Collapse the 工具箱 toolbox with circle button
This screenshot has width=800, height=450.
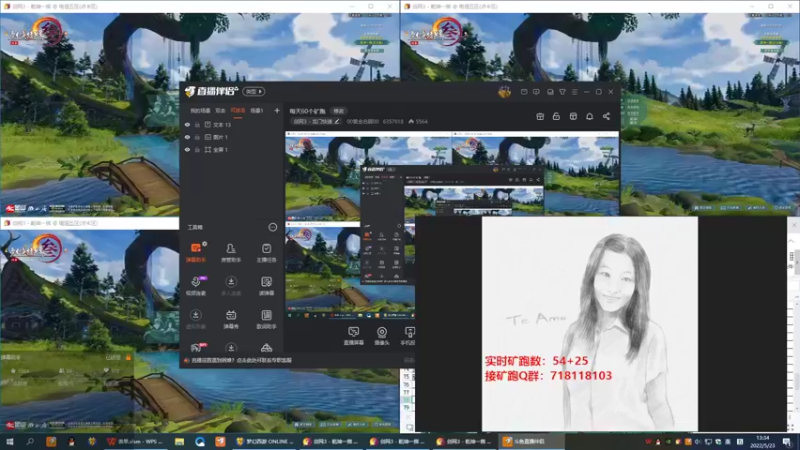(x=273, y=227)
